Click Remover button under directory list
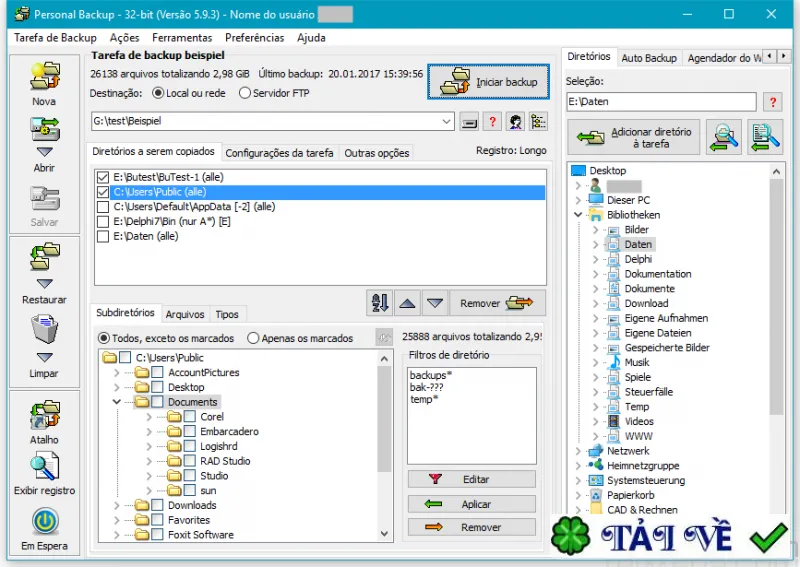The image size is (800, 567). [497, 303]
